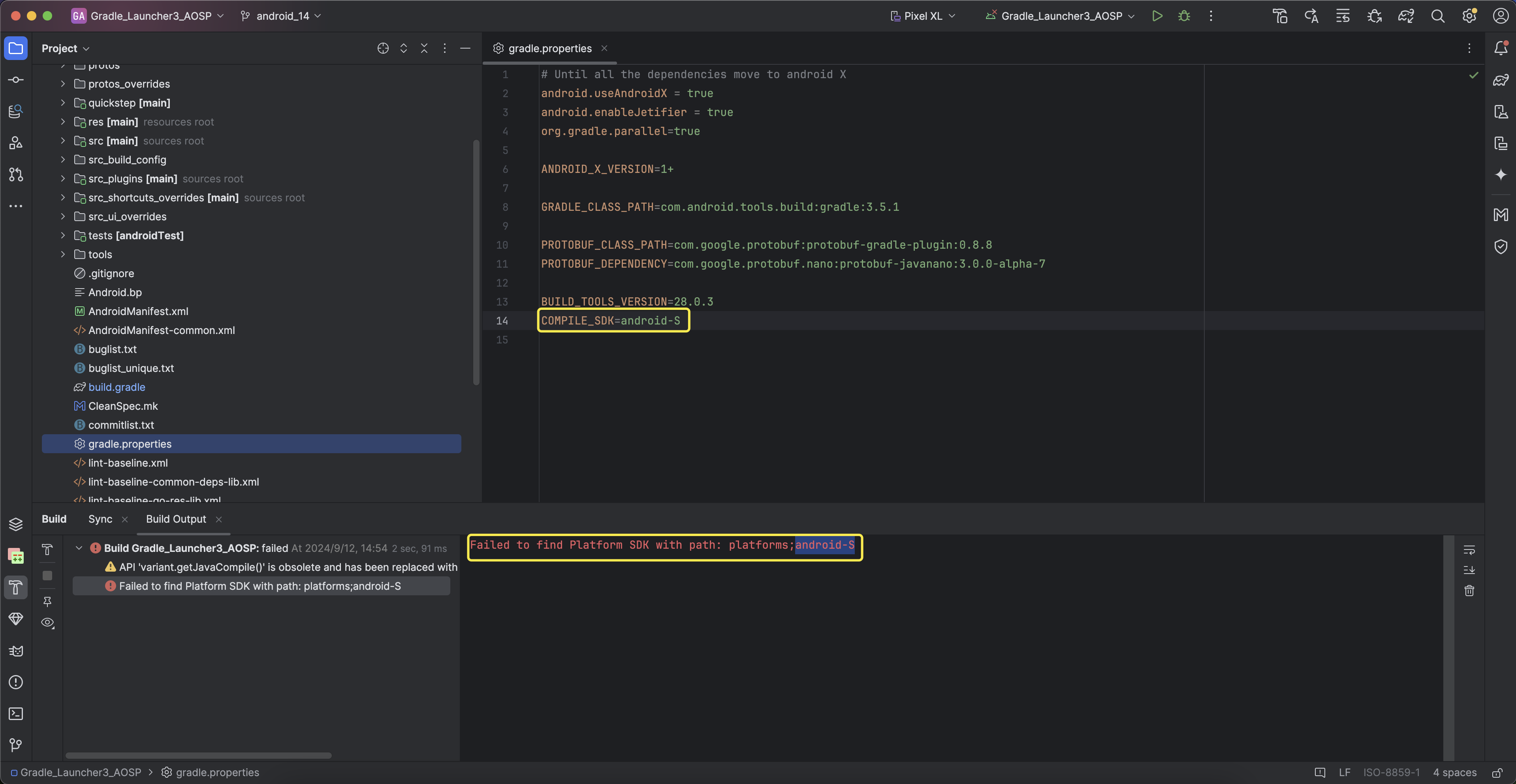Change ISO-8859-1 file encoding
This screenshot has width=1516, height=784.
pyautogui.click(x=1391, y=773)
